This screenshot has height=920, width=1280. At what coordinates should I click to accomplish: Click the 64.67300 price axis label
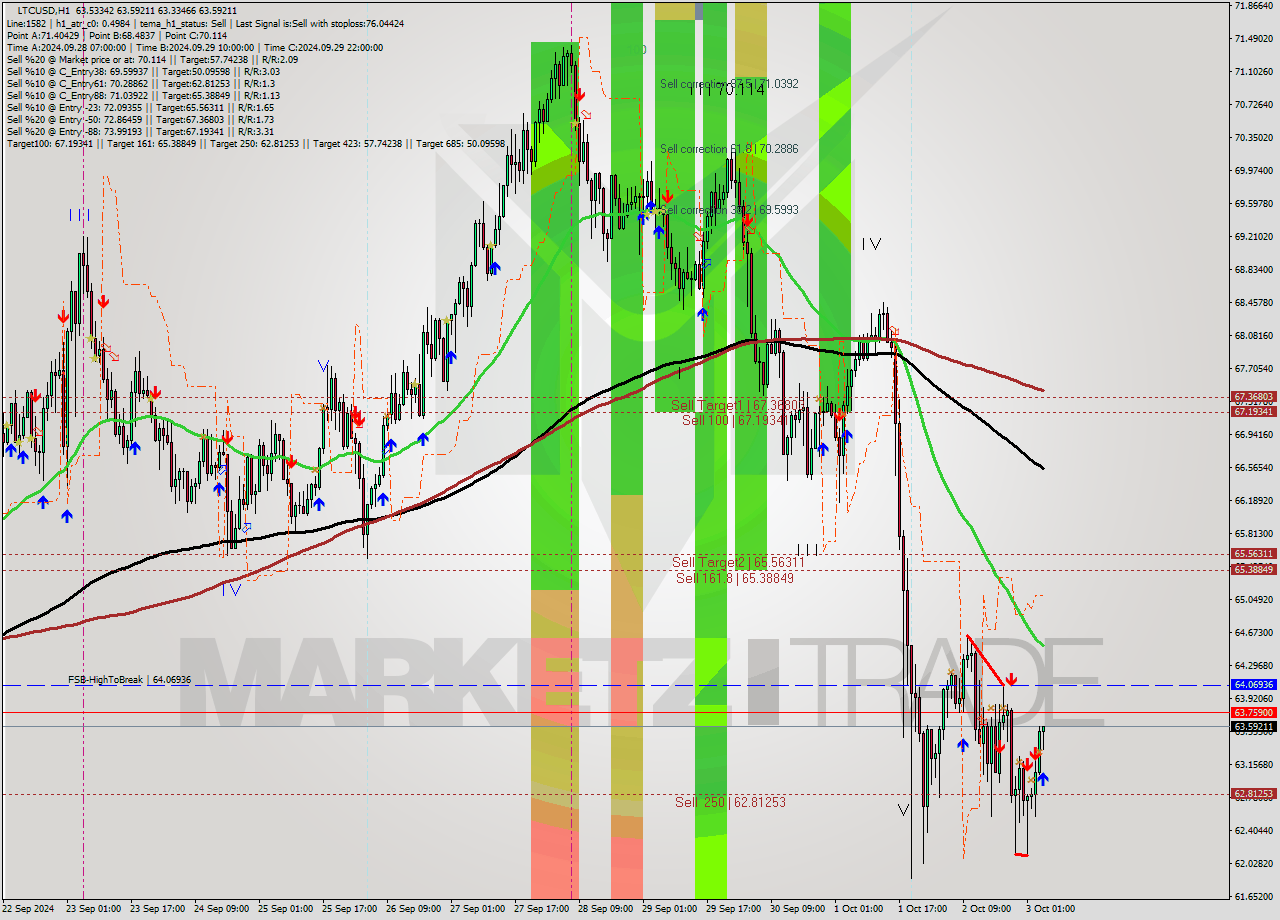pyautogui.click(x=1253, y=632)
